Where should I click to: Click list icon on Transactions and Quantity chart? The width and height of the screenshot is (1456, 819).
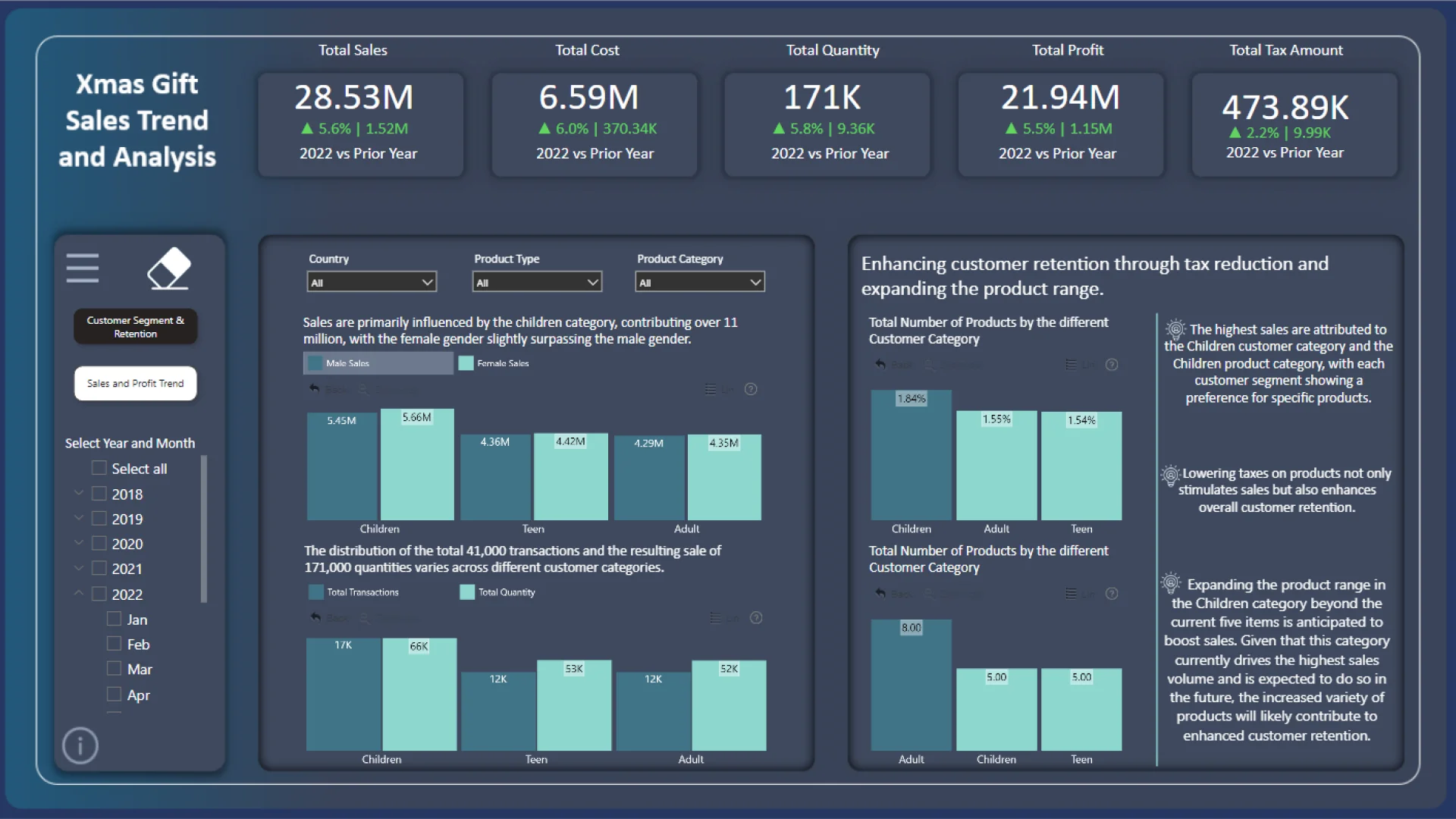715,618
